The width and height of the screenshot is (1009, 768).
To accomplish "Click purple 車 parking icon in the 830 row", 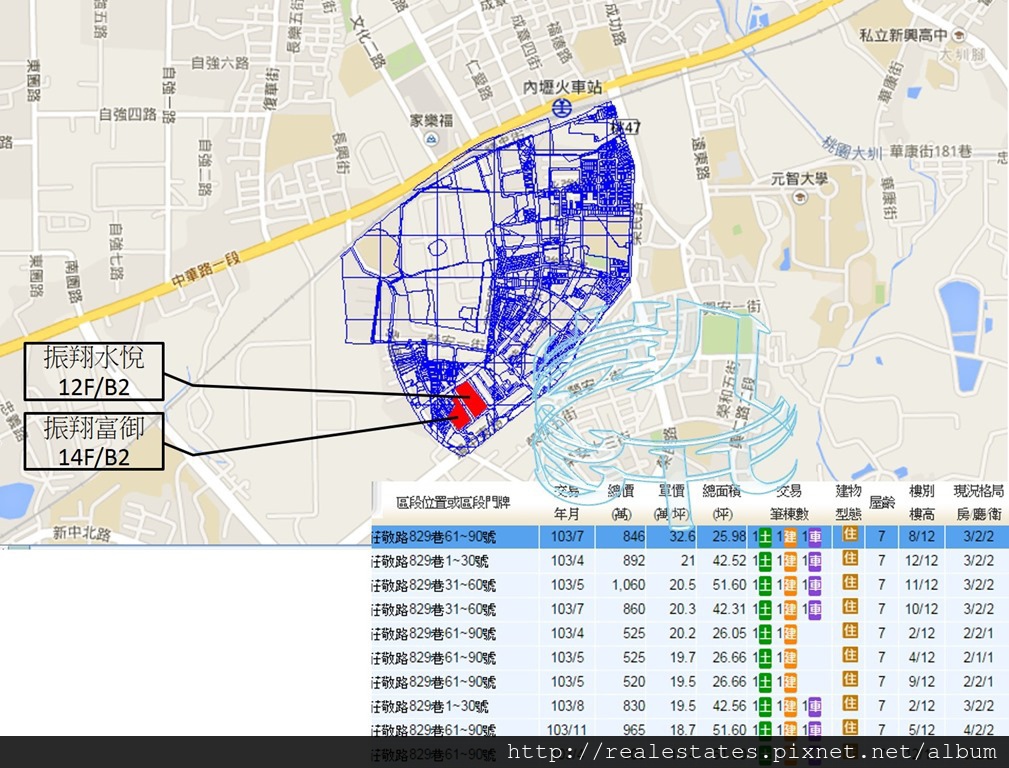I will 815,706.
